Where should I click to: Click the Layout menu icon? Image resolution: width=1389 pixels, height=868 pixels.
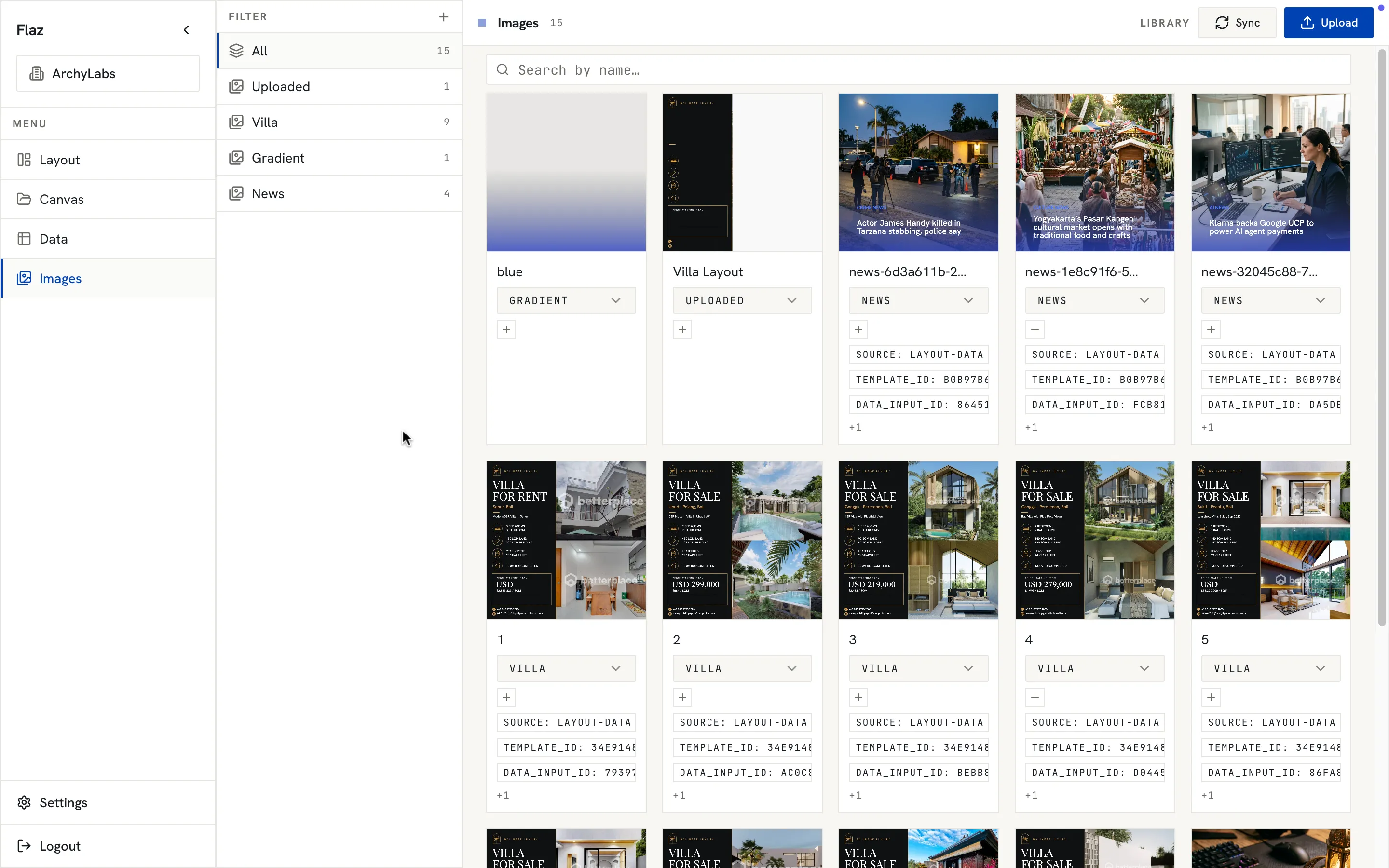24,160
